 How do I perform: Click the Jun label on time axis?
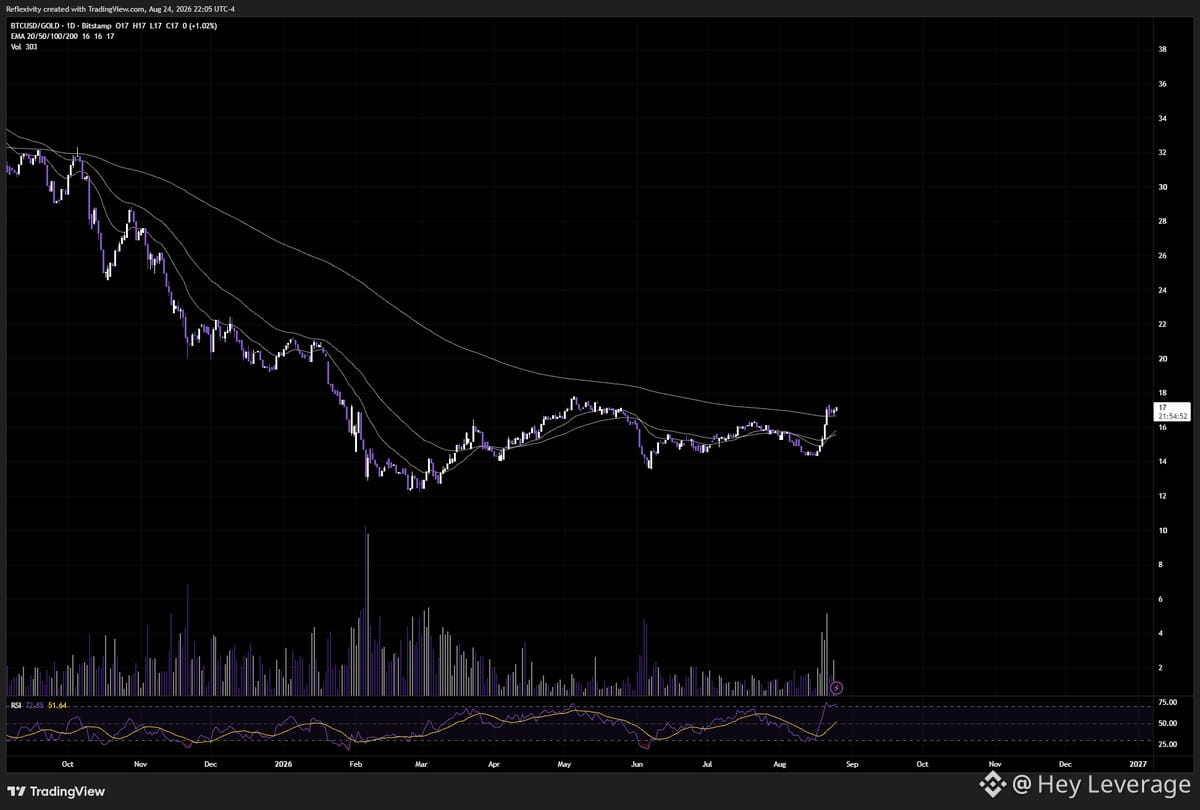(637, 763)
